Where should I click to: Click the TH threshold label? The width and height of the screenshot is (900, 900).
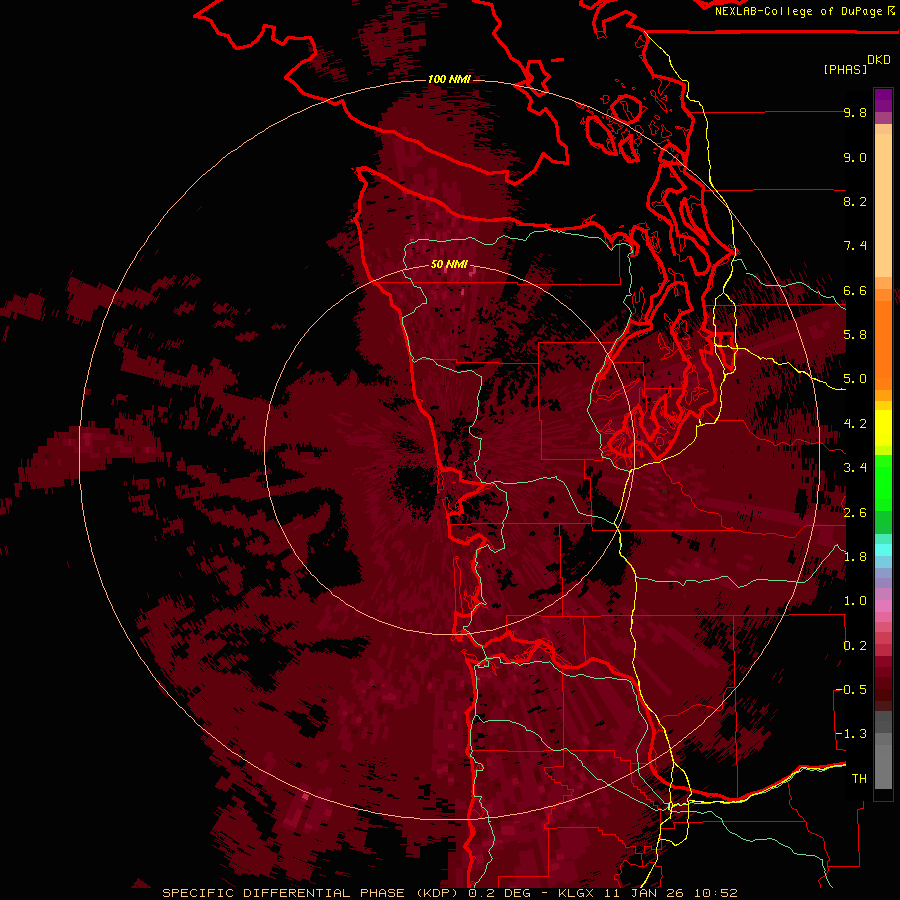(859, 779)
